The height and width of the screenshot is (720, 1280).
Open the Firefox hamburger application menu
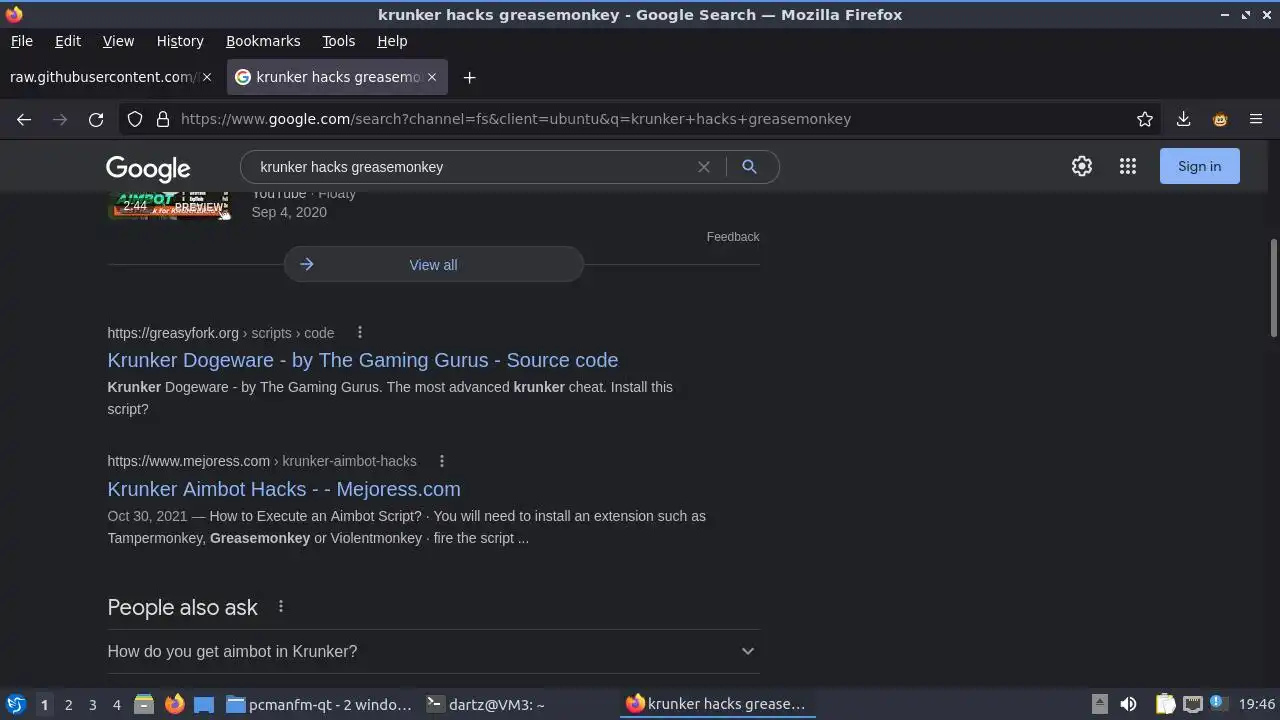click(1256, 119)
